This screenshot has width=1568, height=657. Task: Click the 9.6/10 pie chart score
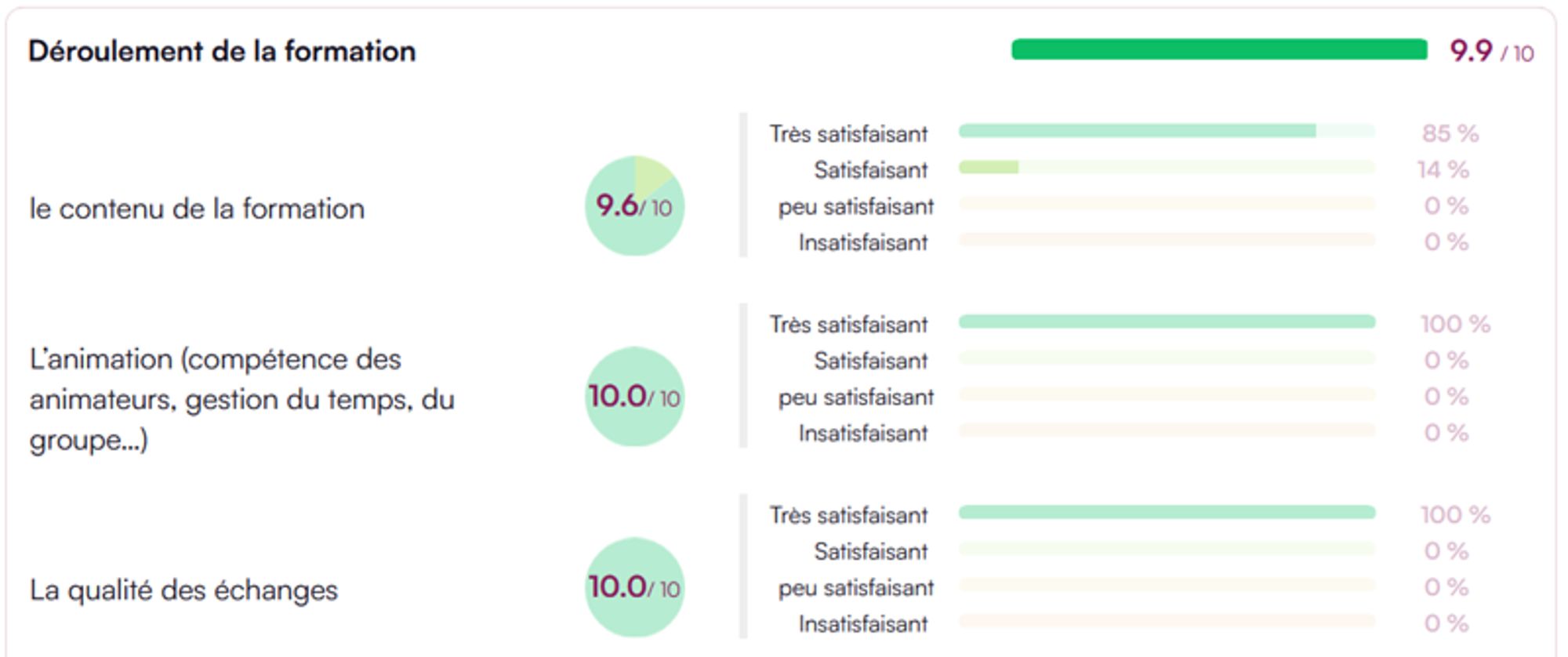634,206
